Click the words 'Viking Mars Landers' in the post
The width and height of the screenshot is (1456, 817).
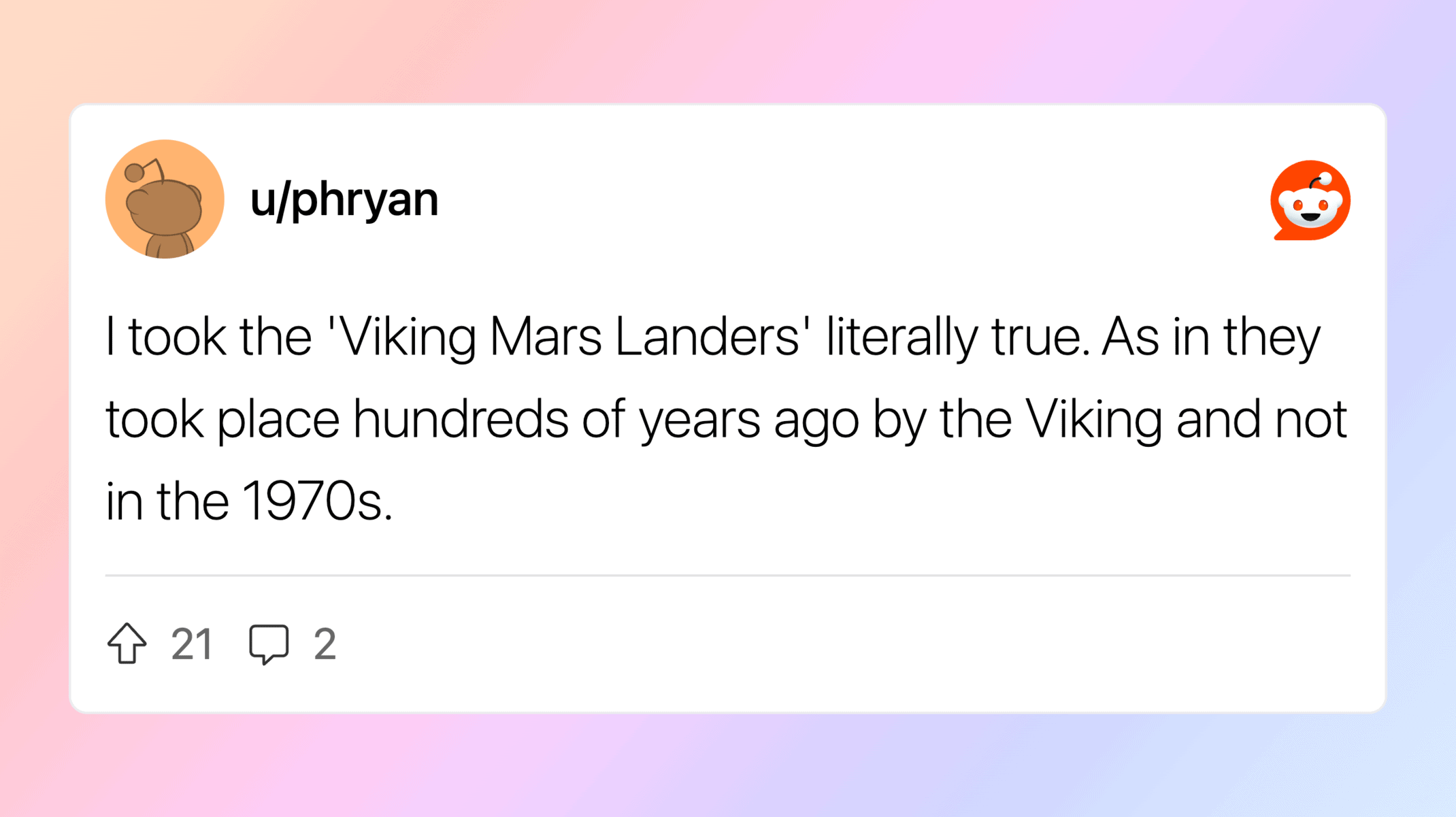click(569, 337)
